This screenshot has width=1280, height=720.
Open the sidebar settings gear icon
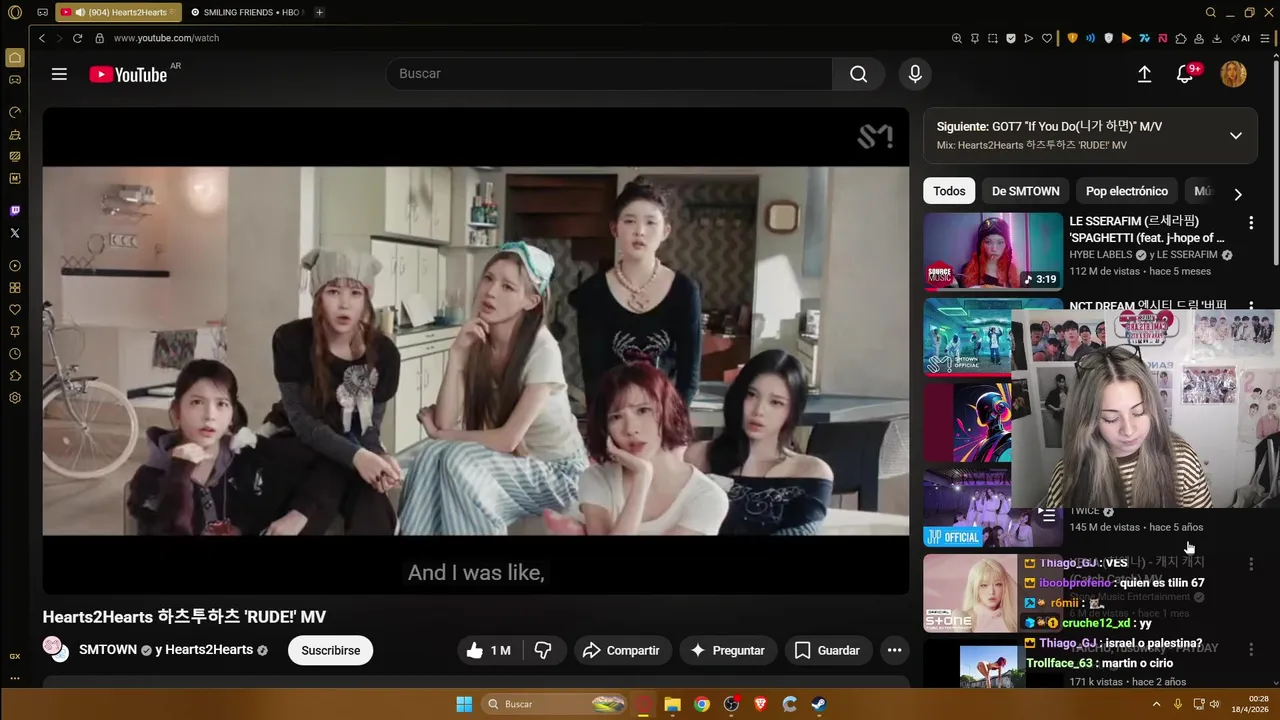coord(15,398)
